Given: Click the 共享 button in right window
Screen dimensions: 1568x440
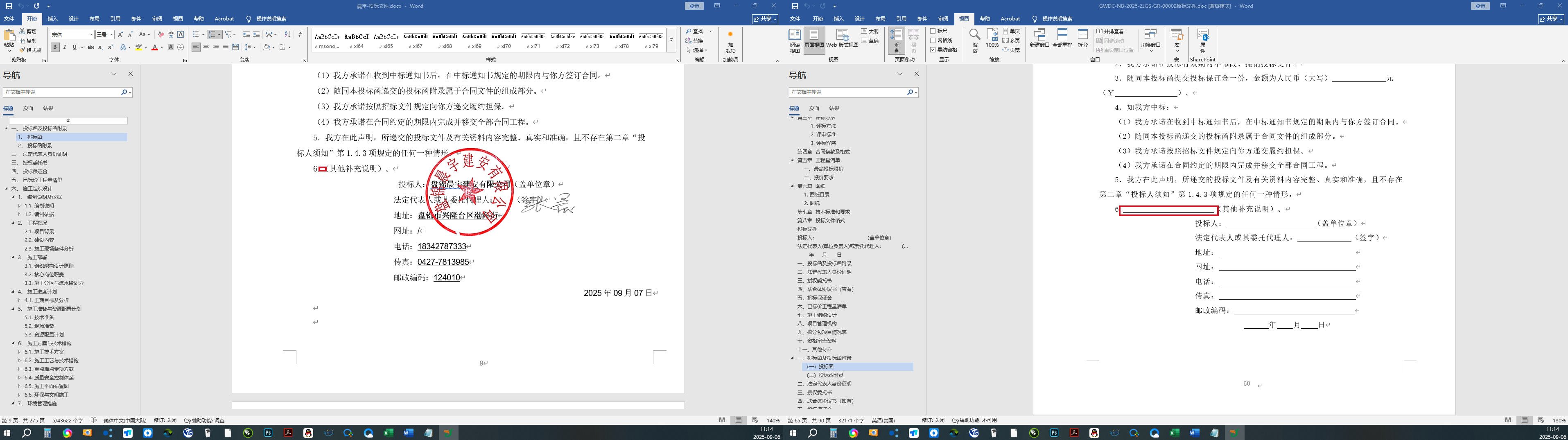Looking at the screenshot, I should pyautogui.click(x=1550, y=19).
